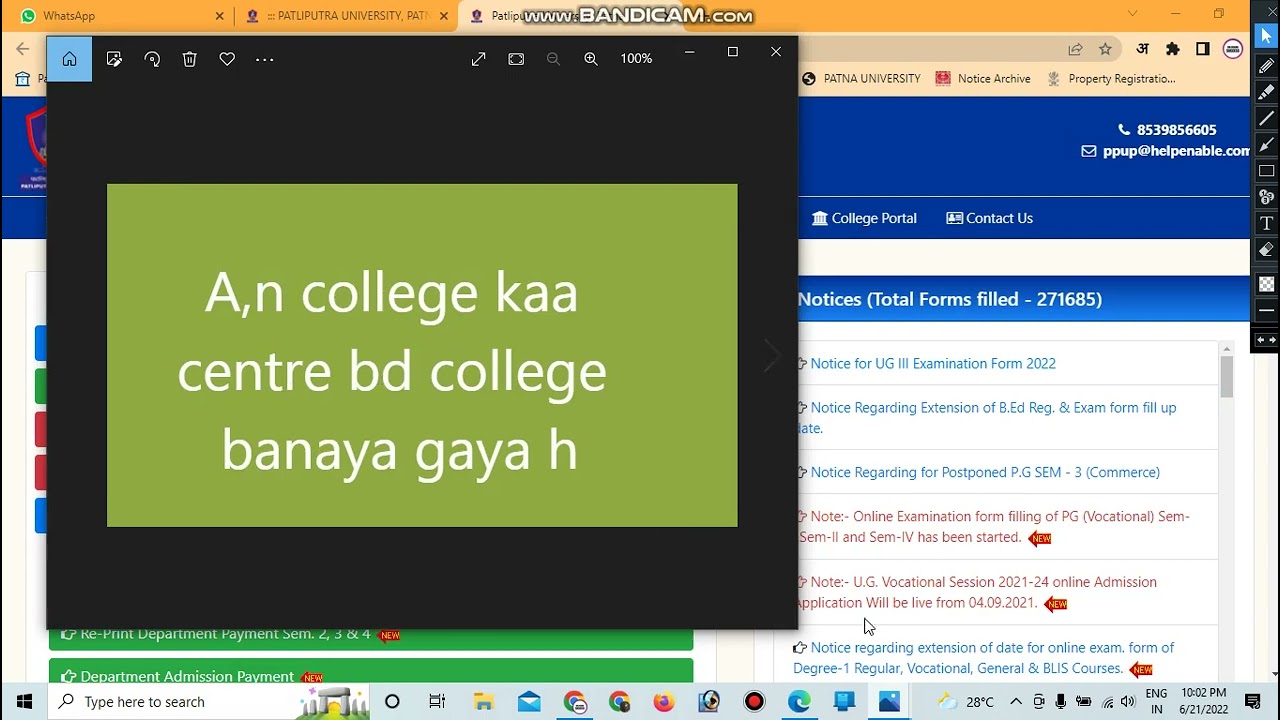Zoom out on the photo
Screen dimensions: 1280x720
553,59
